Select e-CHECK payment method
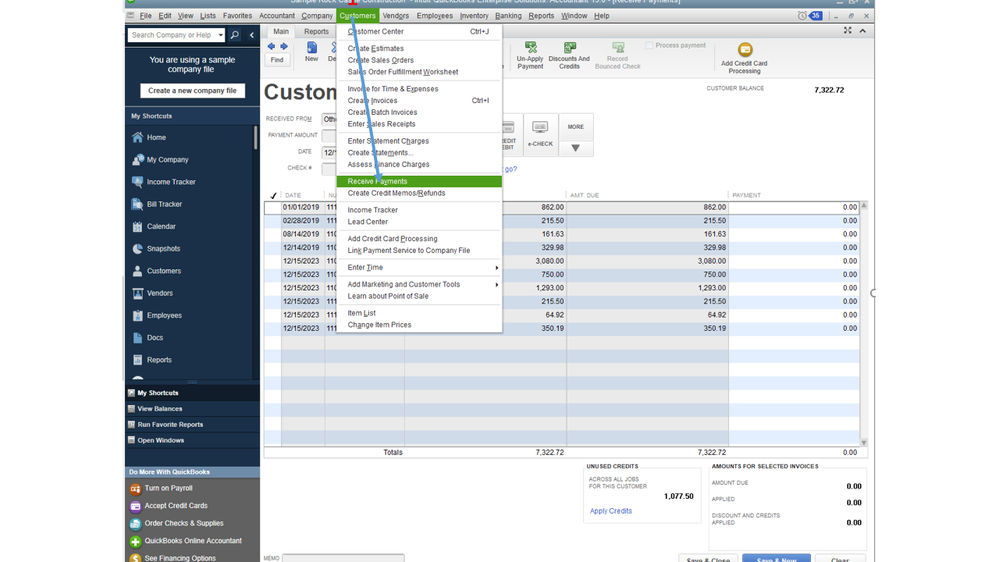Image resolution: width=999 pixels, height=562 pixels. coord(540,135)
